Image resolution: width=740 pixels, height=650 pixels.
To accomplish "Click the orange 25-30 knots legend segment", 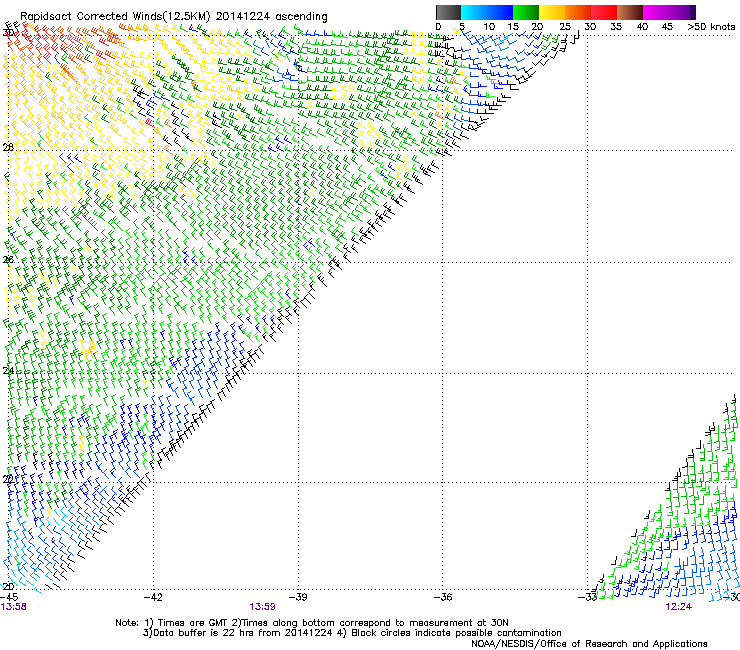I will pos(578,12).
